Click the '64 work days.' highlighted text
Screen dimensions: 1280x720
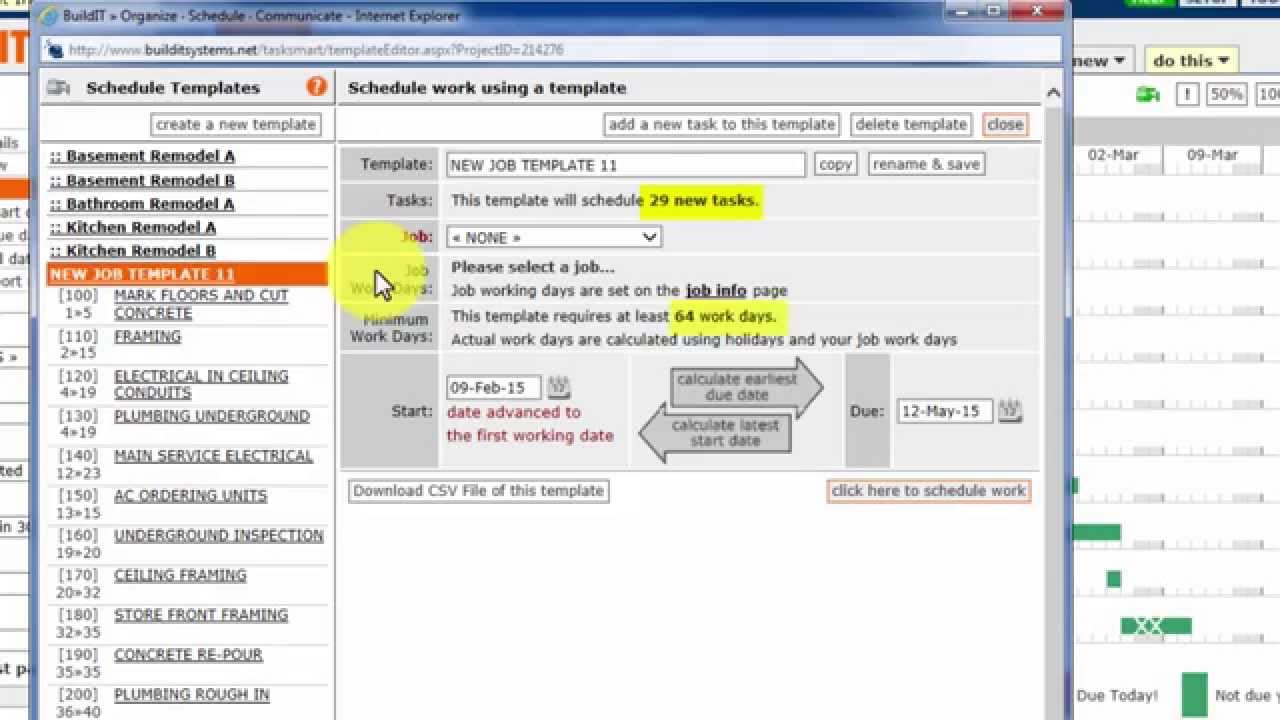click(725, 316)
